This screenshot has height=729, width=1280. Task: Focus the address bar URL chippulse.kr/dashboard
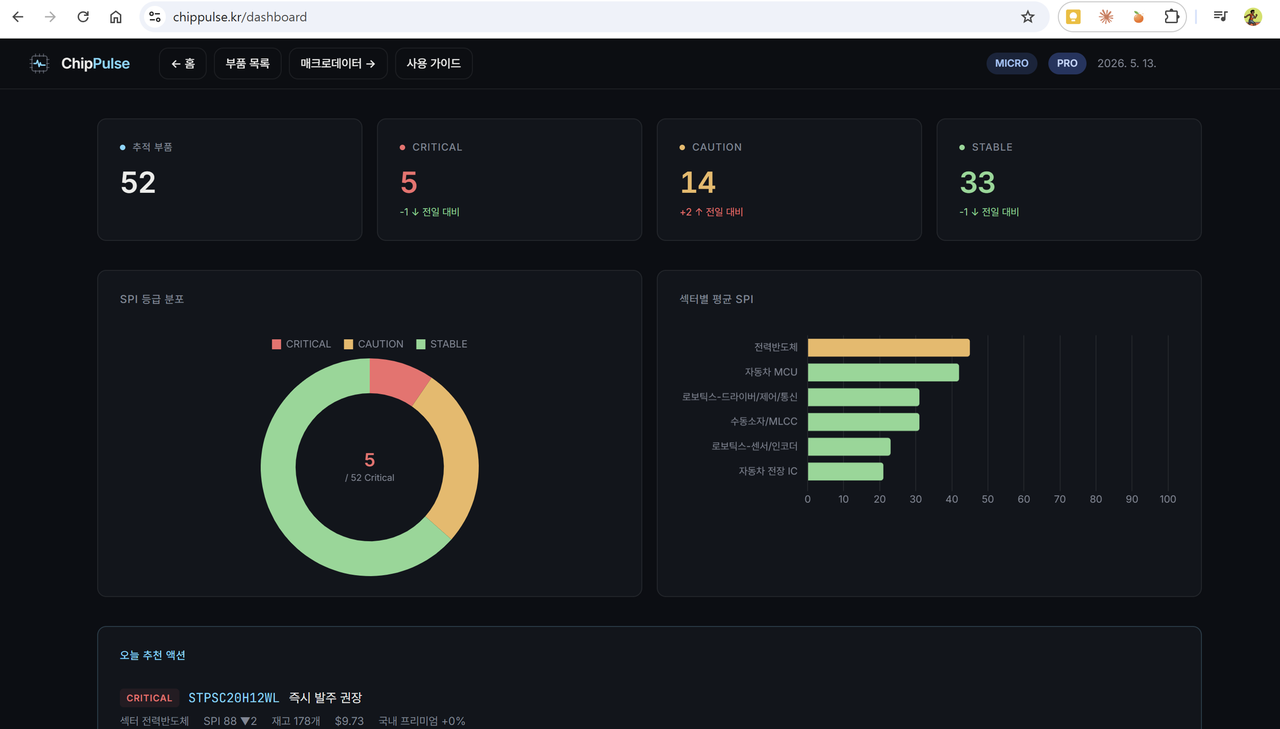click(240, 17)
